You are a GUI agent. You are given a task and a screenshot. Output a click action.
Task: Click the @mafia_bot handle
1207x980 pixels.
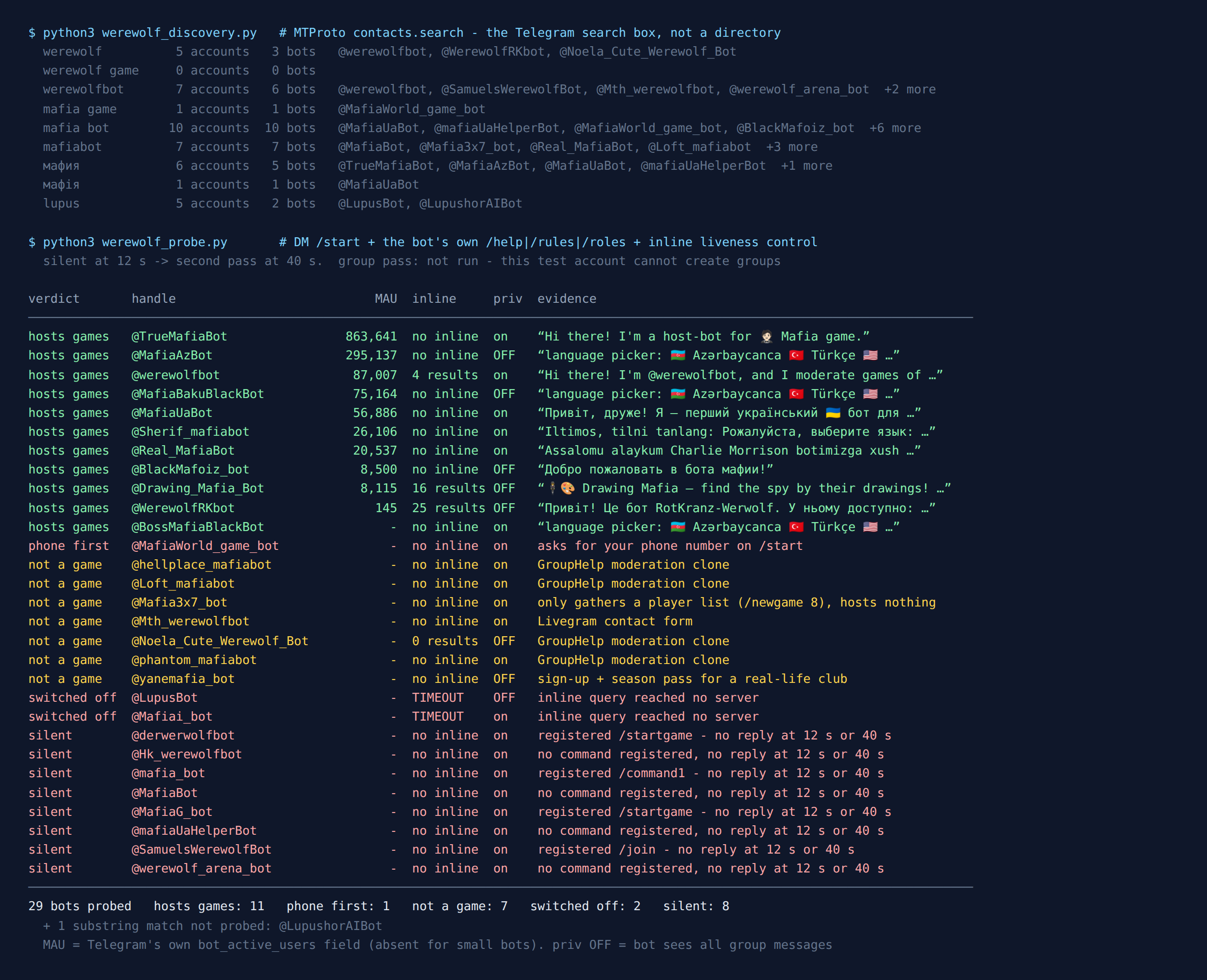pos(168,773)
